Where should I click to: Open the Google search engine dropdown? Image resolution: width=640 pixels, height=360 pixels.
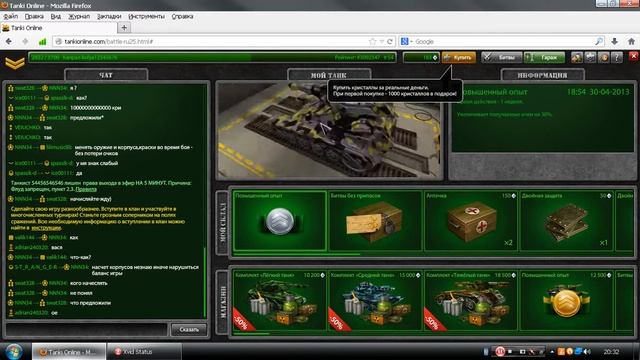click(x=407, y=42)
